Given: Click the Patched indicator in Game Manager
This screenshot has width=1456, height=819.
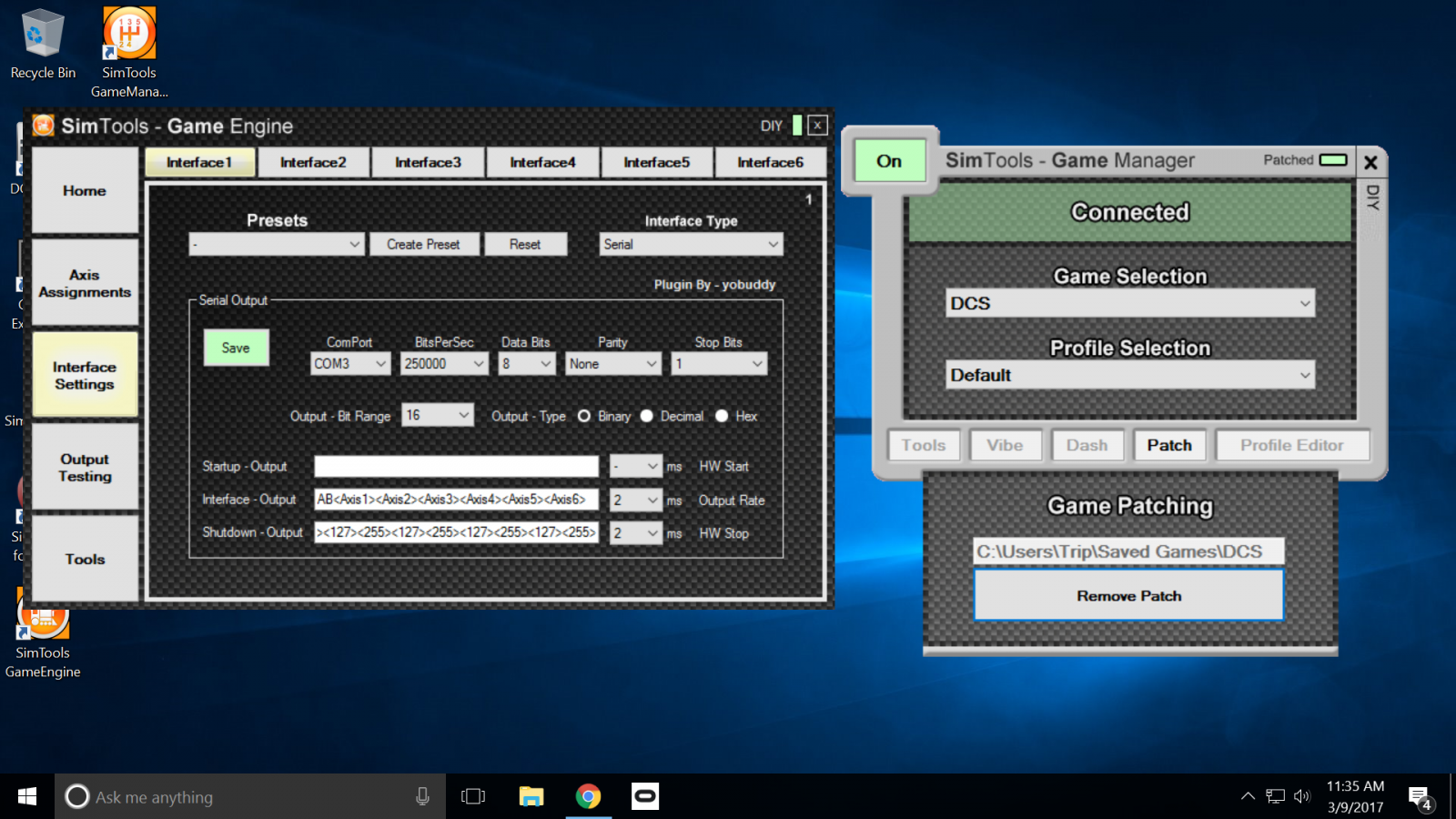Looking at the screenshot, I should coord(1333,160).
